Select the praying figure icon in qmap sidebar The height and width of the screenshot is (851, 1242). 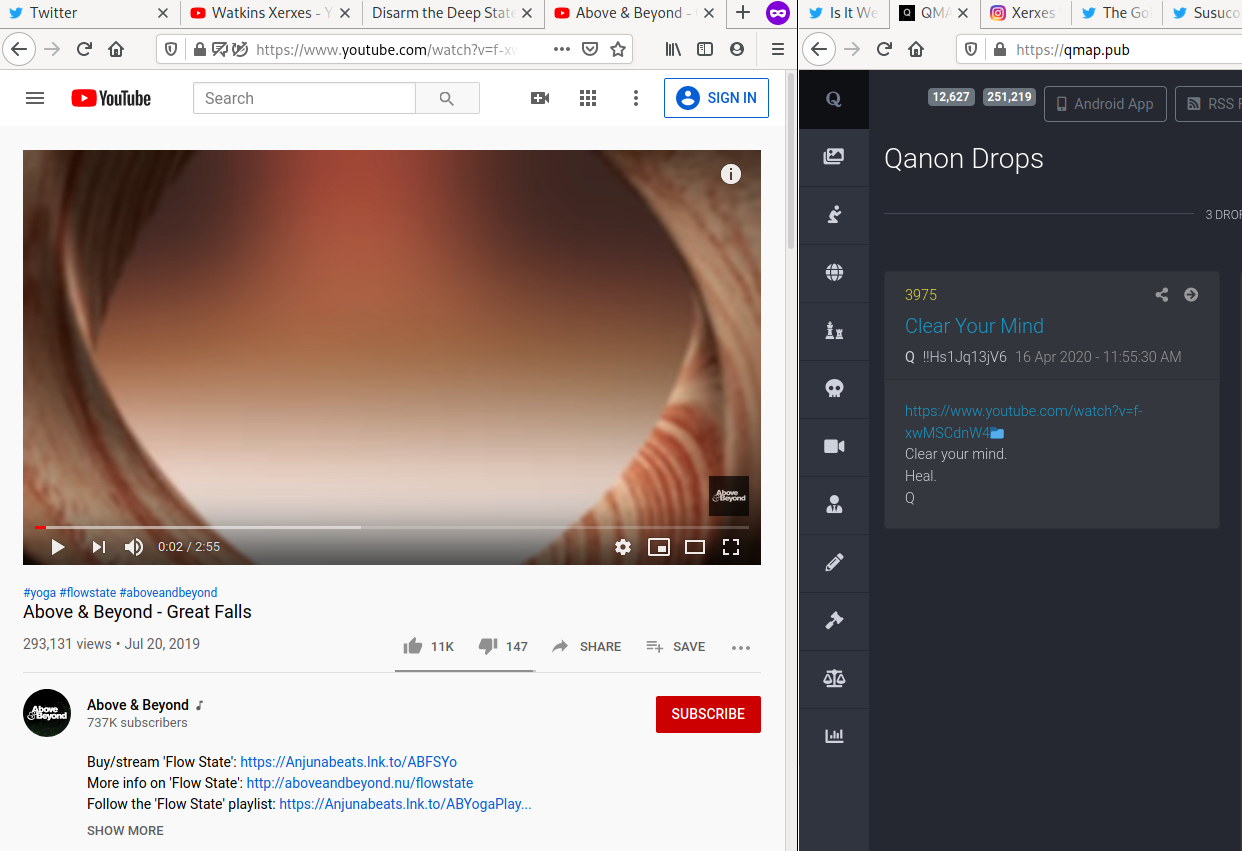point(834,214)
